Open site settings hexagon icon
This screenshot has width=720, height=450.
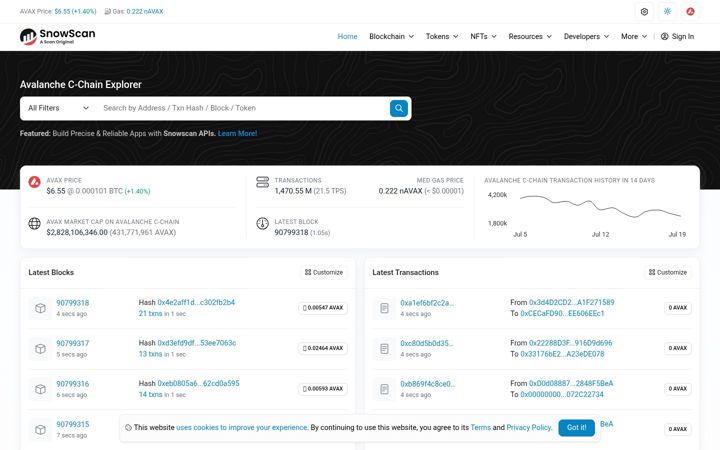644,11
